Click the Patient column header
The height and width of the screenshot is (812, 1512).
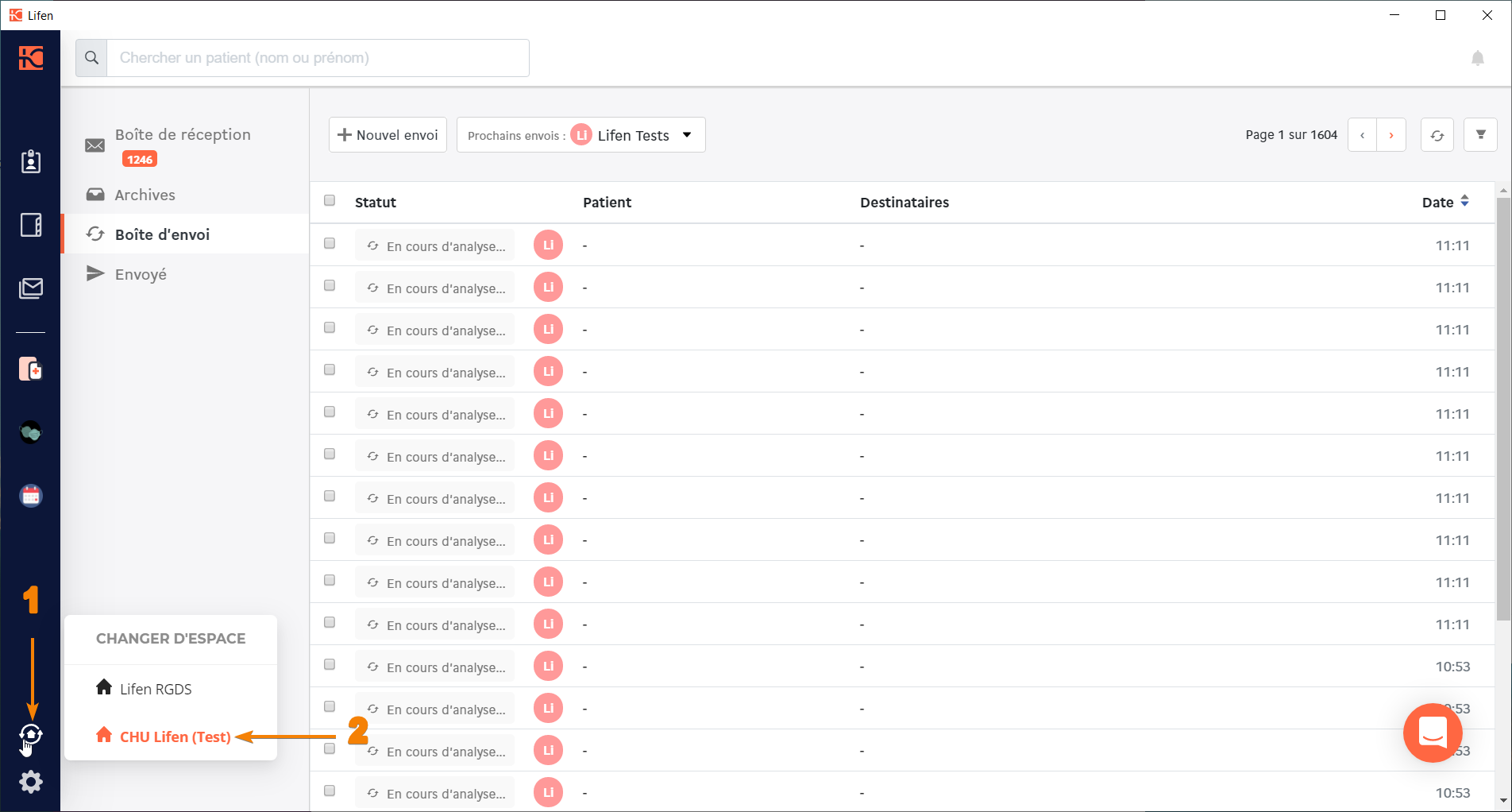click(607, 203)
